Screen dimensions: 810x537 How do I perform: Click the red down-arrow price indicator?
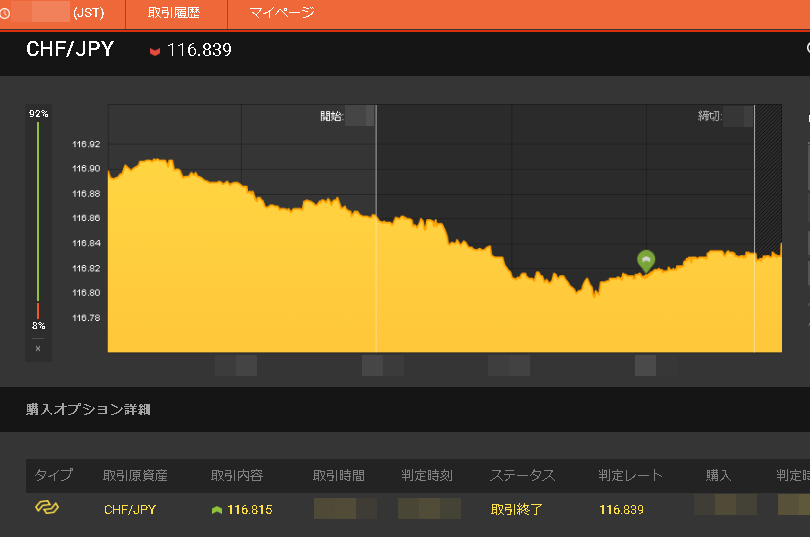155,51
